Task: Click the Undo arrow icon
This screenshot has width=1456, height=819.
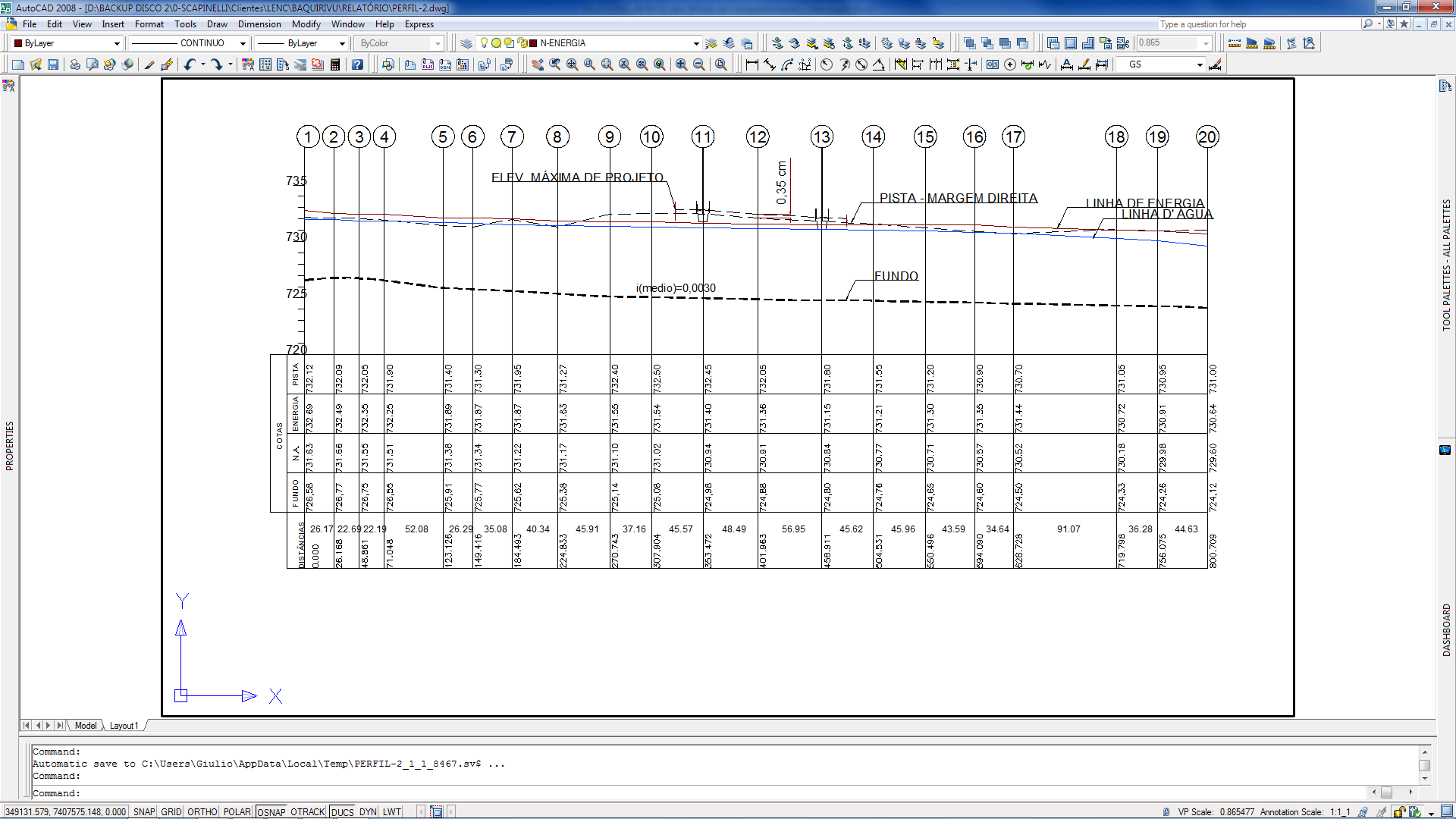Action: tap(190, 64)
